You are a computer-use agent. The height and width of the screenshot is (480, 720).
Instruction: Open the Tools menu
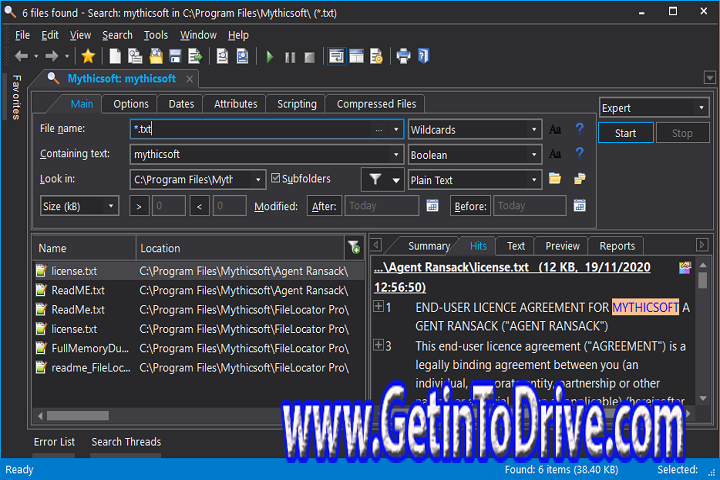pyautogui.click(x=156, y=35)
